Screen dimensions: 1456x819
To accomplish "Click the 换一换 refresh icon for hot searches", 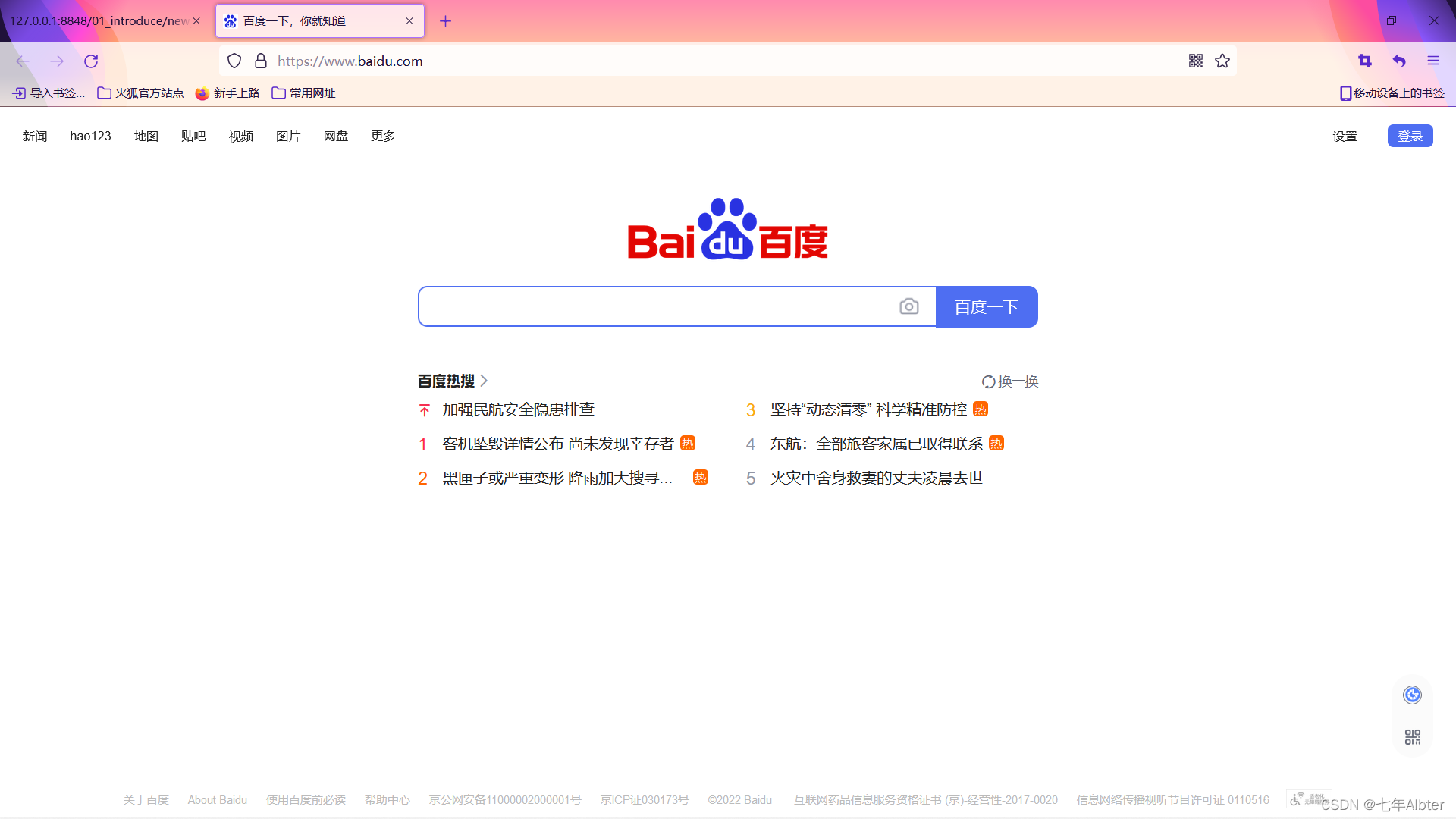I will (x=987, y=381).
